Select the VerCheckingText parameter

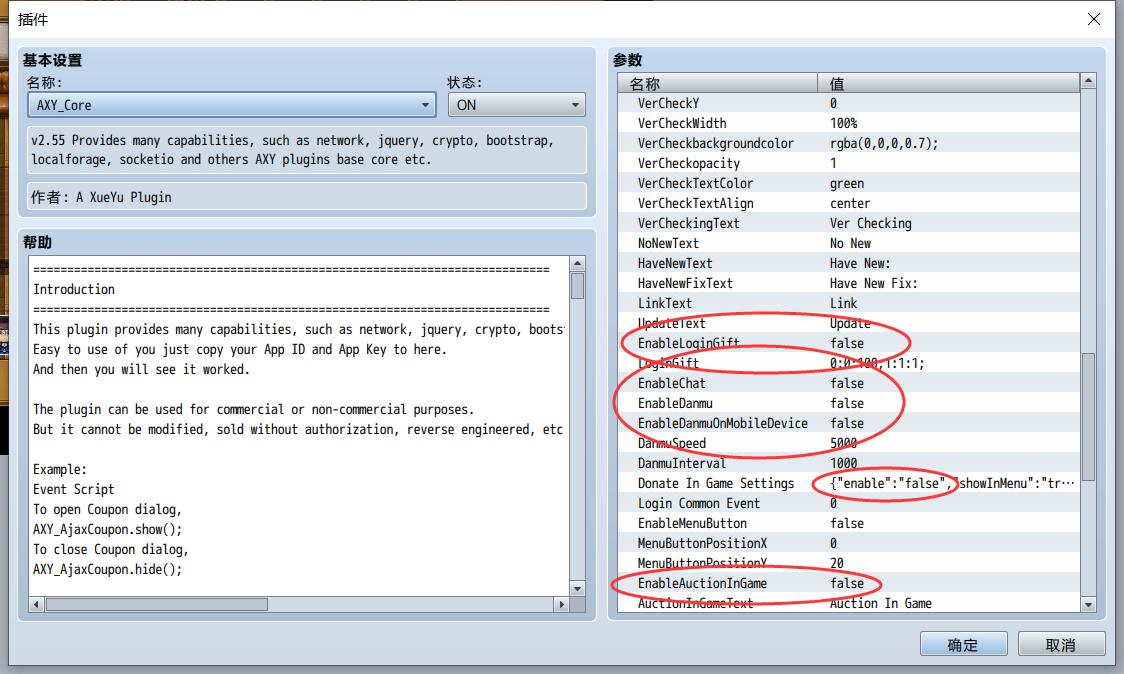849,224
